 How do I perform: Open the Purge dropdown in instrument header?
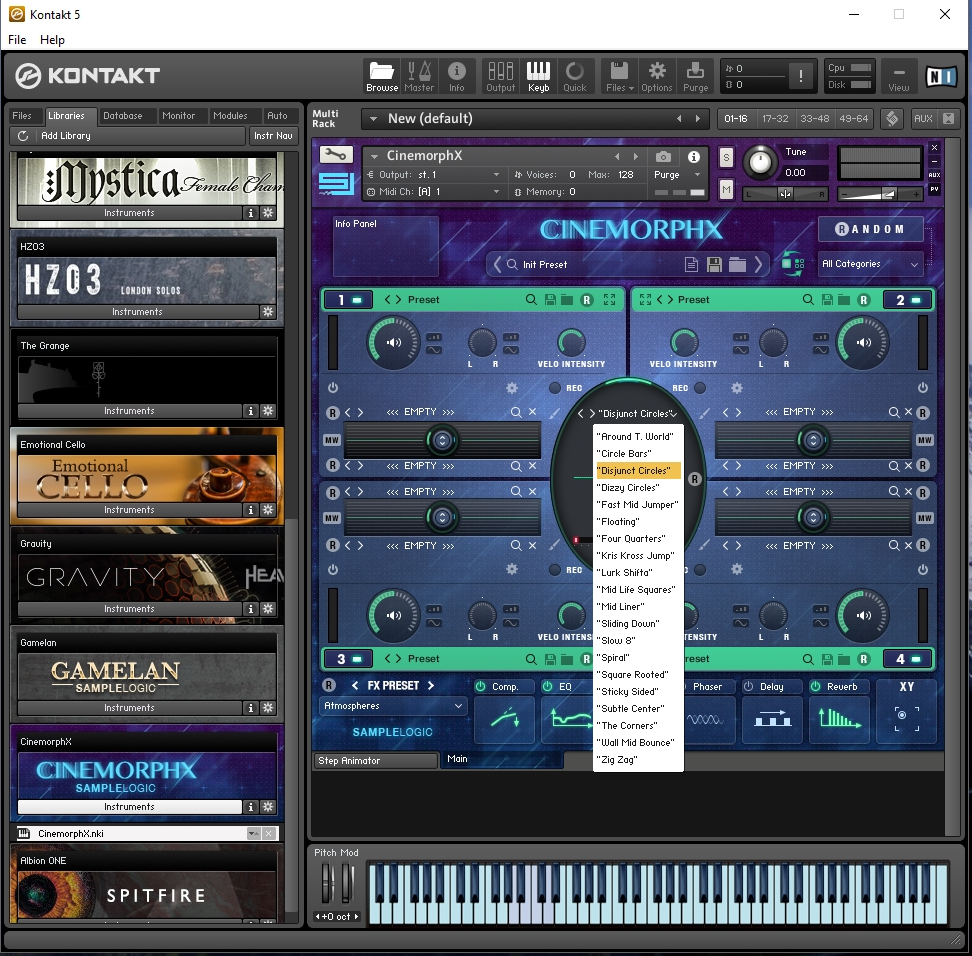tap(697, 175)
